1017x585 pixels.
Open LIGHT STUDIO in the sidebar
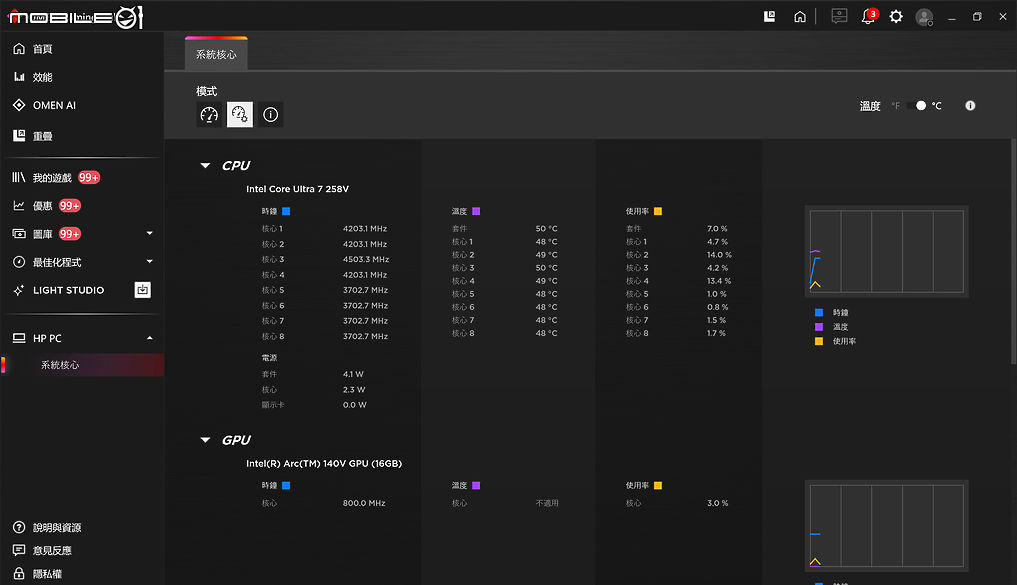(67, 290)
